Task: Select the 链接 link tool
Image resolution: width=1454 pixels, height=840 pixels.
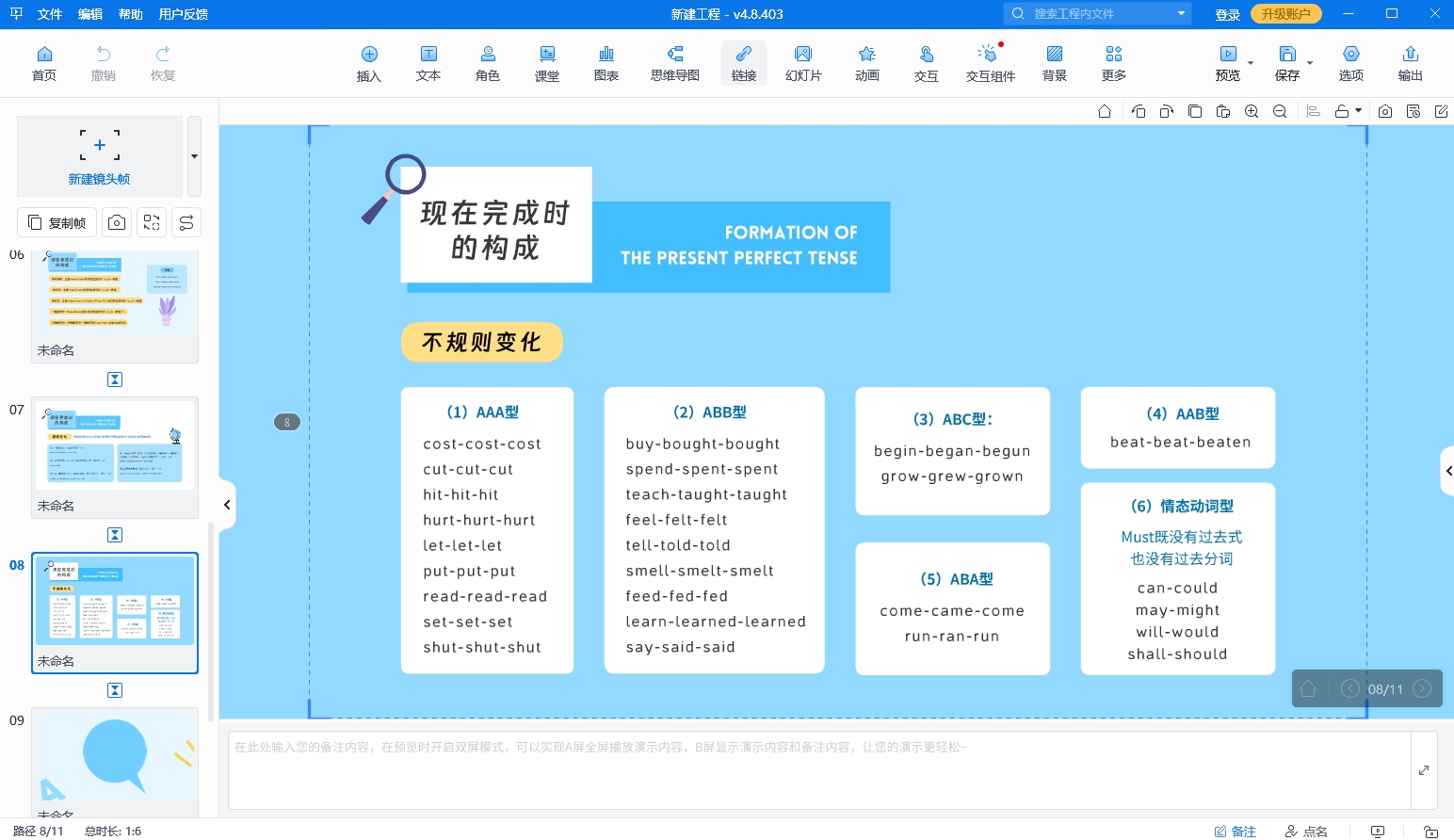Action: 744,63
